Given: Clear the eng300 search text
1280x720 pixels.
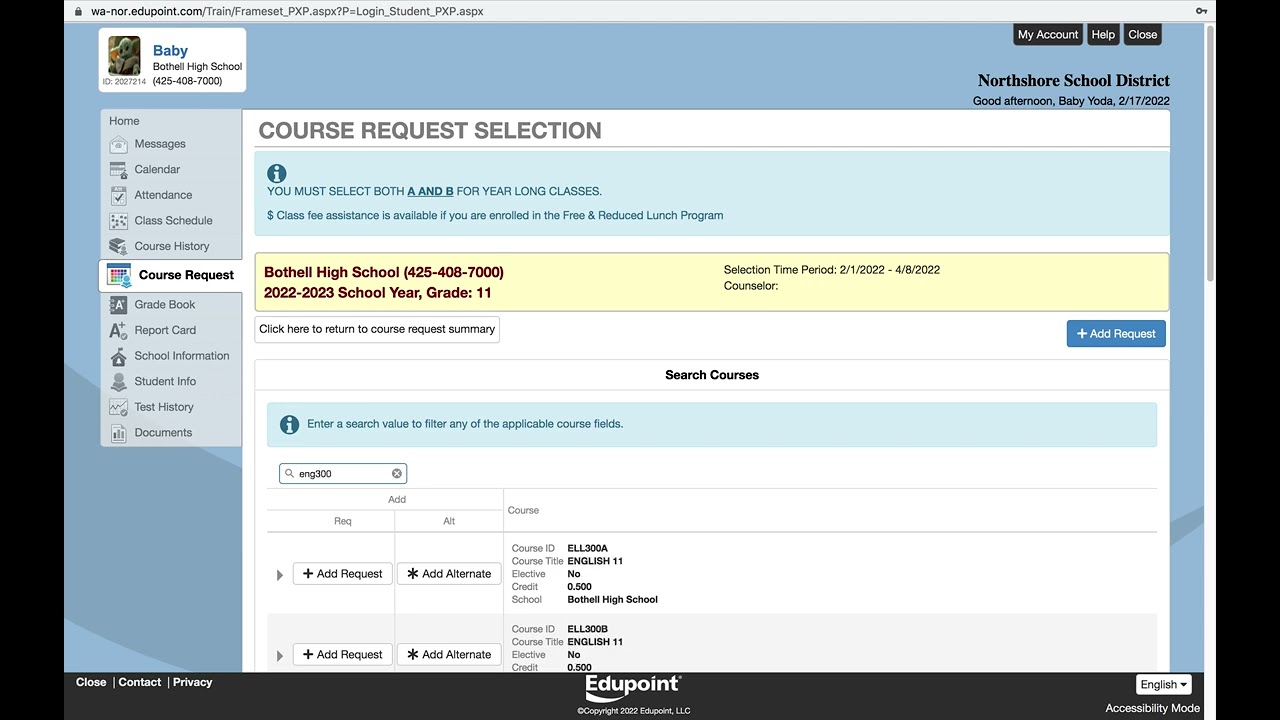Looking at the screenshot, I should click(397, 474).
